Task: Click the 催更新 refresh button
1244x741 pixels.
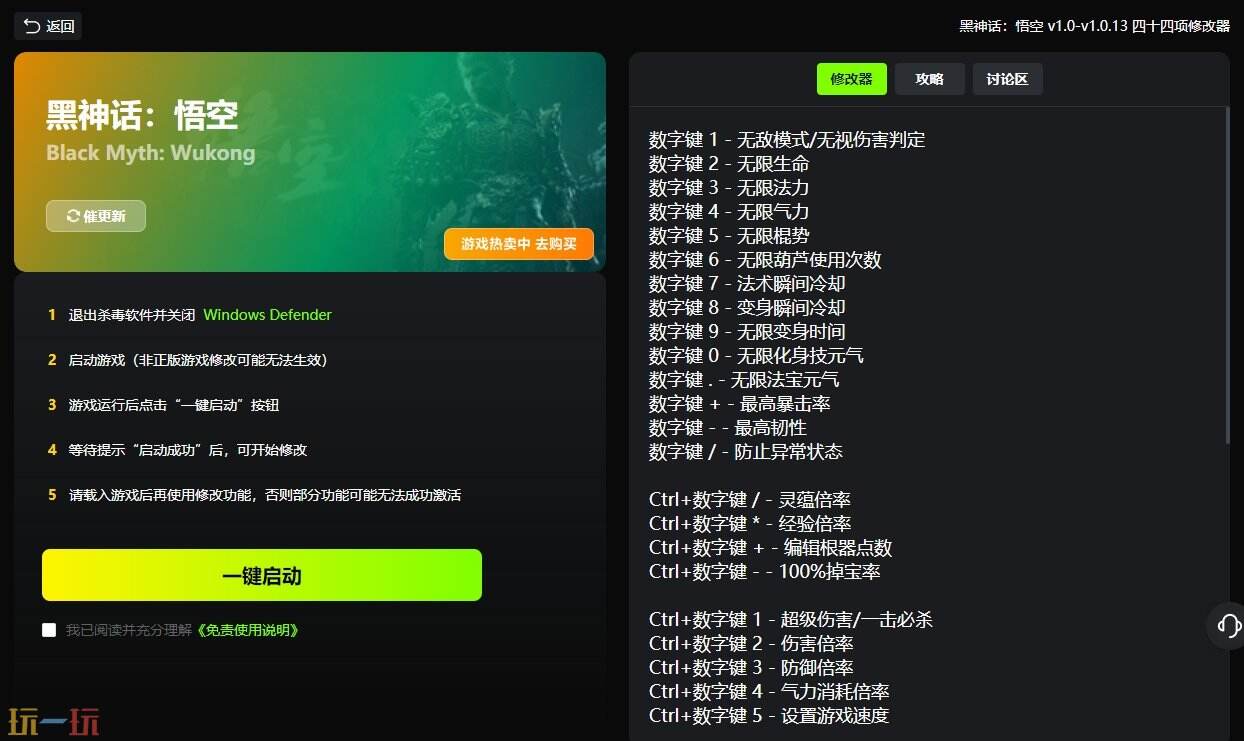Action: click(x=96, y=216)
